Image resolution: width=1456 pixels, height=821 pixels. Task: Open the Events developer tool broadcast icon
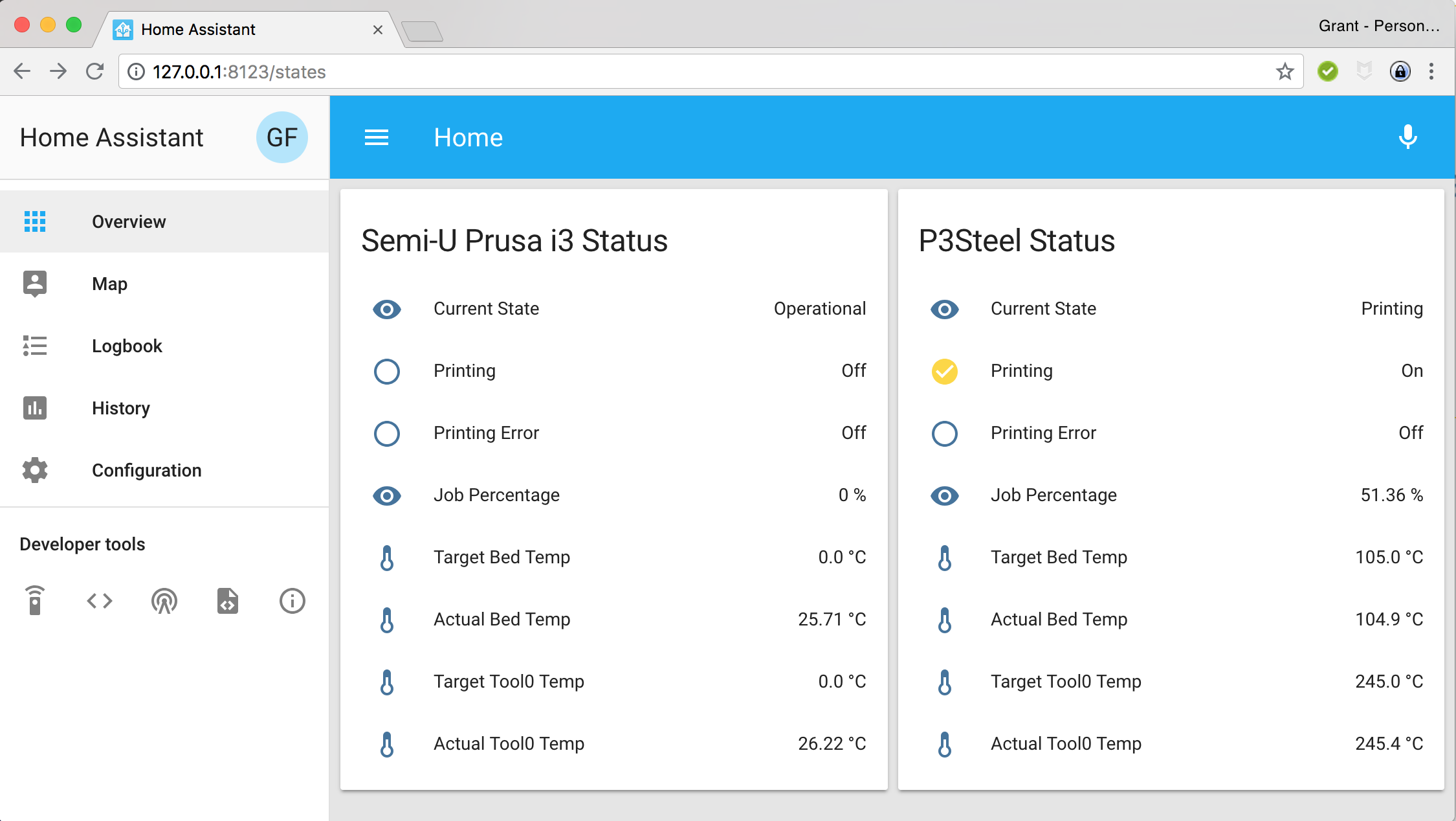164,601
